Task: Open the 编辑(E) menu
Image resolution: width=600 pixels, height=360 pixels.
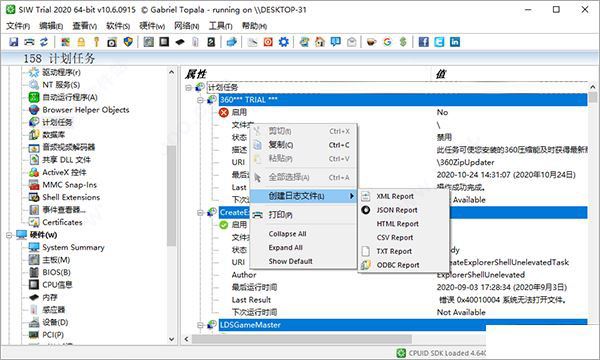Action: [51, 26]
